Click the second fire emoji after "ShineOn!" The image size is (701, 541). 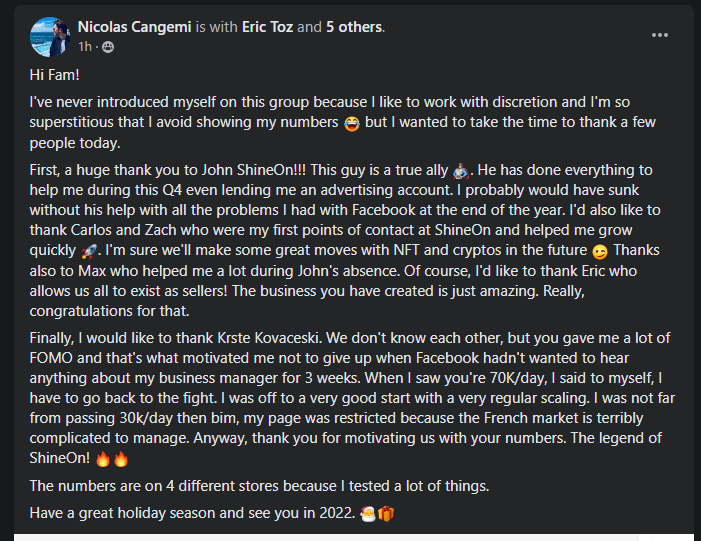click(121, 459)
